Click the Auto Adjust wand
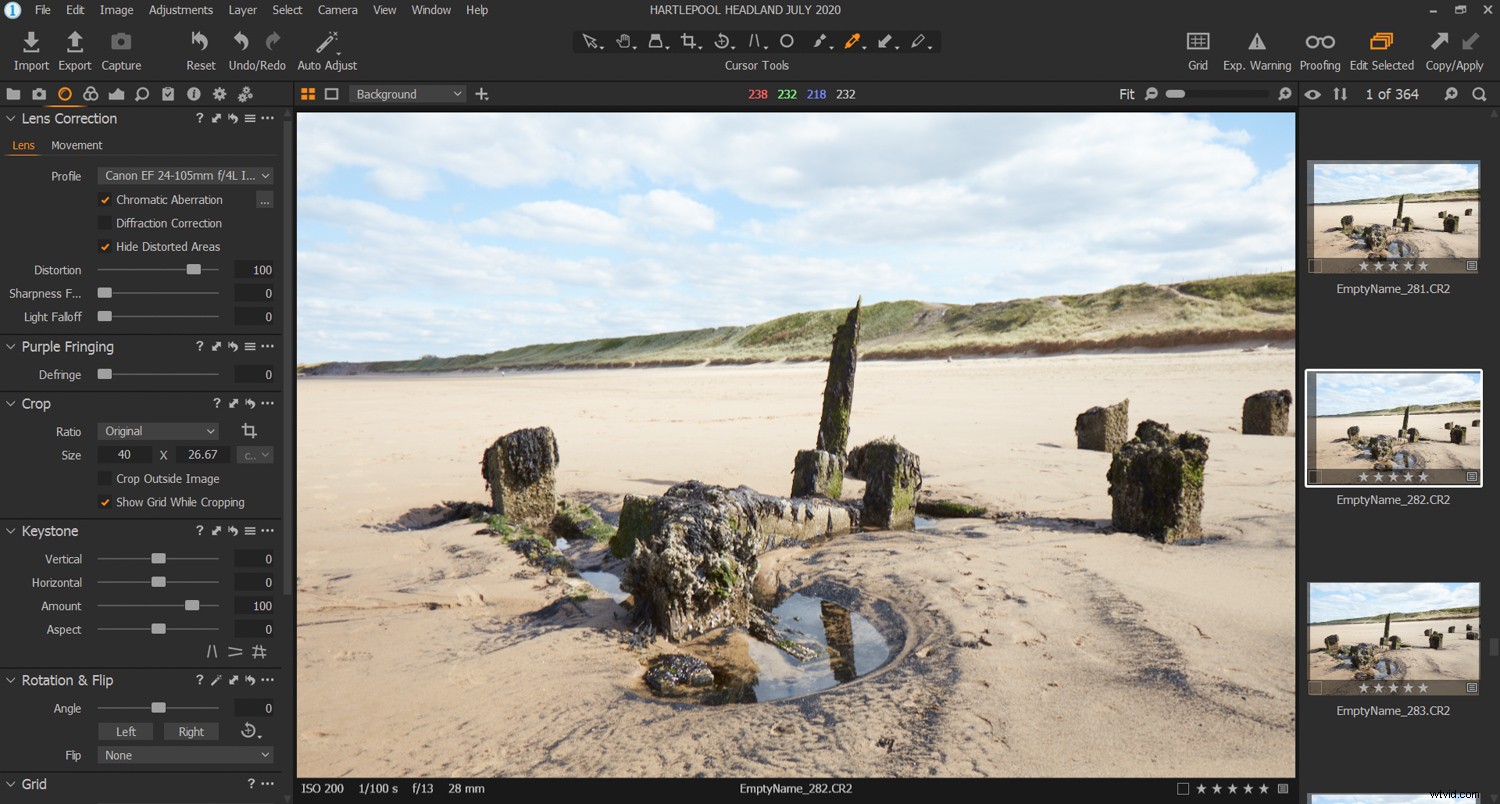 tap(326, 42)
